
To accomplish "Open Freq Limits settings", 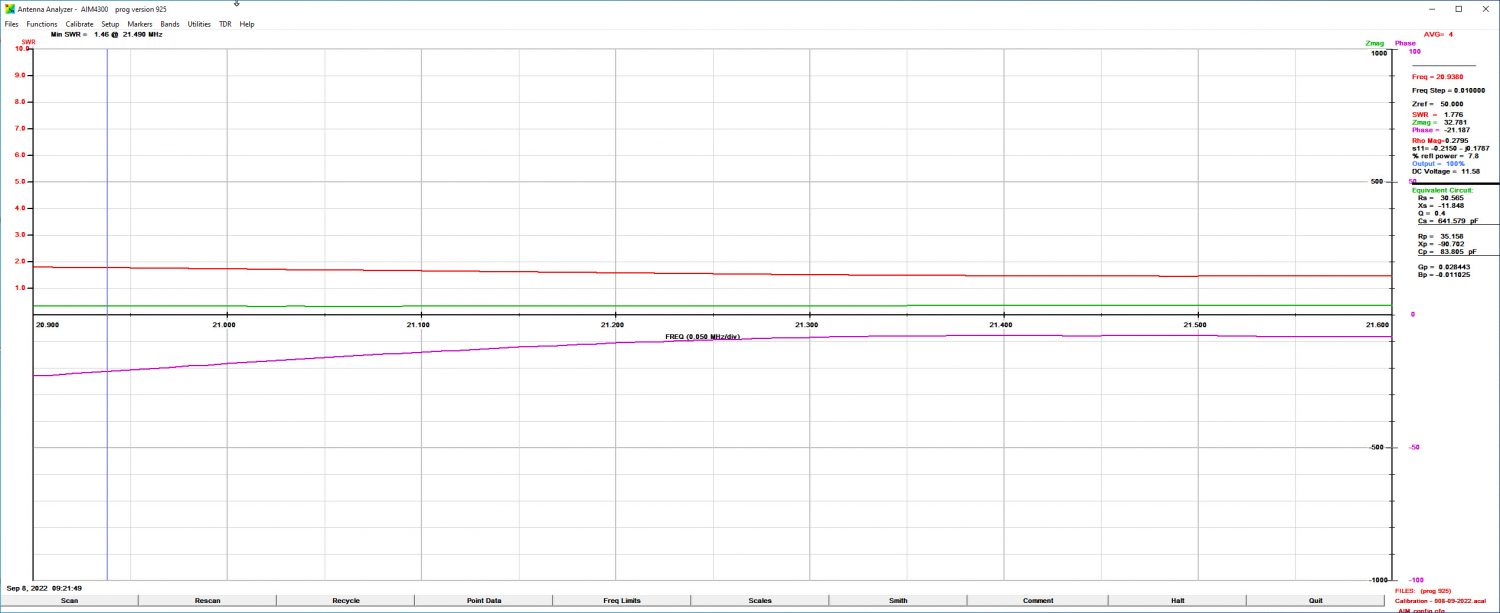I will [x=621, y=600].
